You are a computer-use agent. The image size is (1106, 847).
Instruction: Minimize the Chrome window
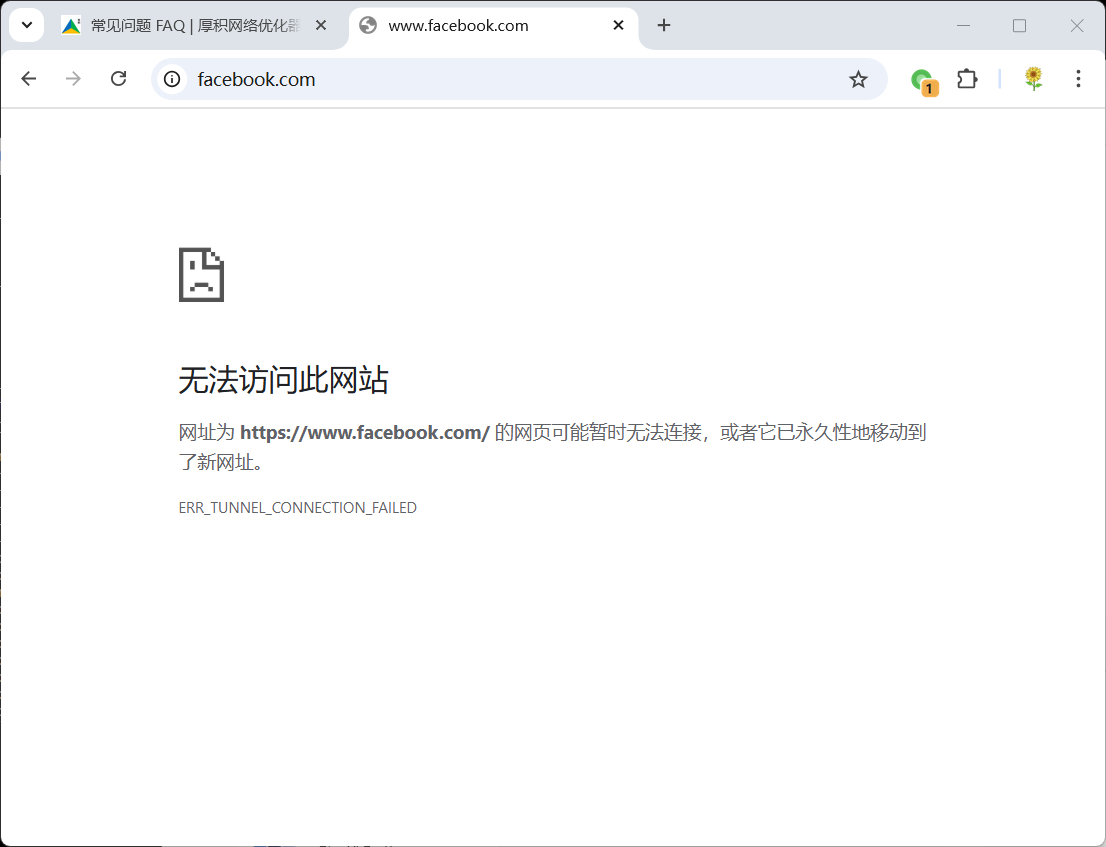[963, 26]
